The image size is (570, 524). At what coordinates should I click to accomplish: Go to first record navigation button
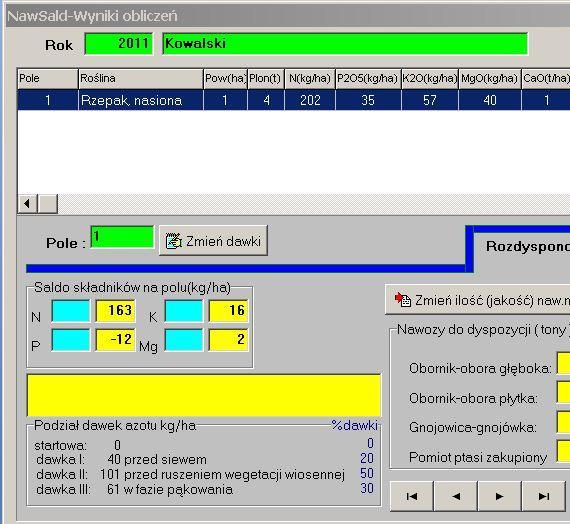(412, 496)
